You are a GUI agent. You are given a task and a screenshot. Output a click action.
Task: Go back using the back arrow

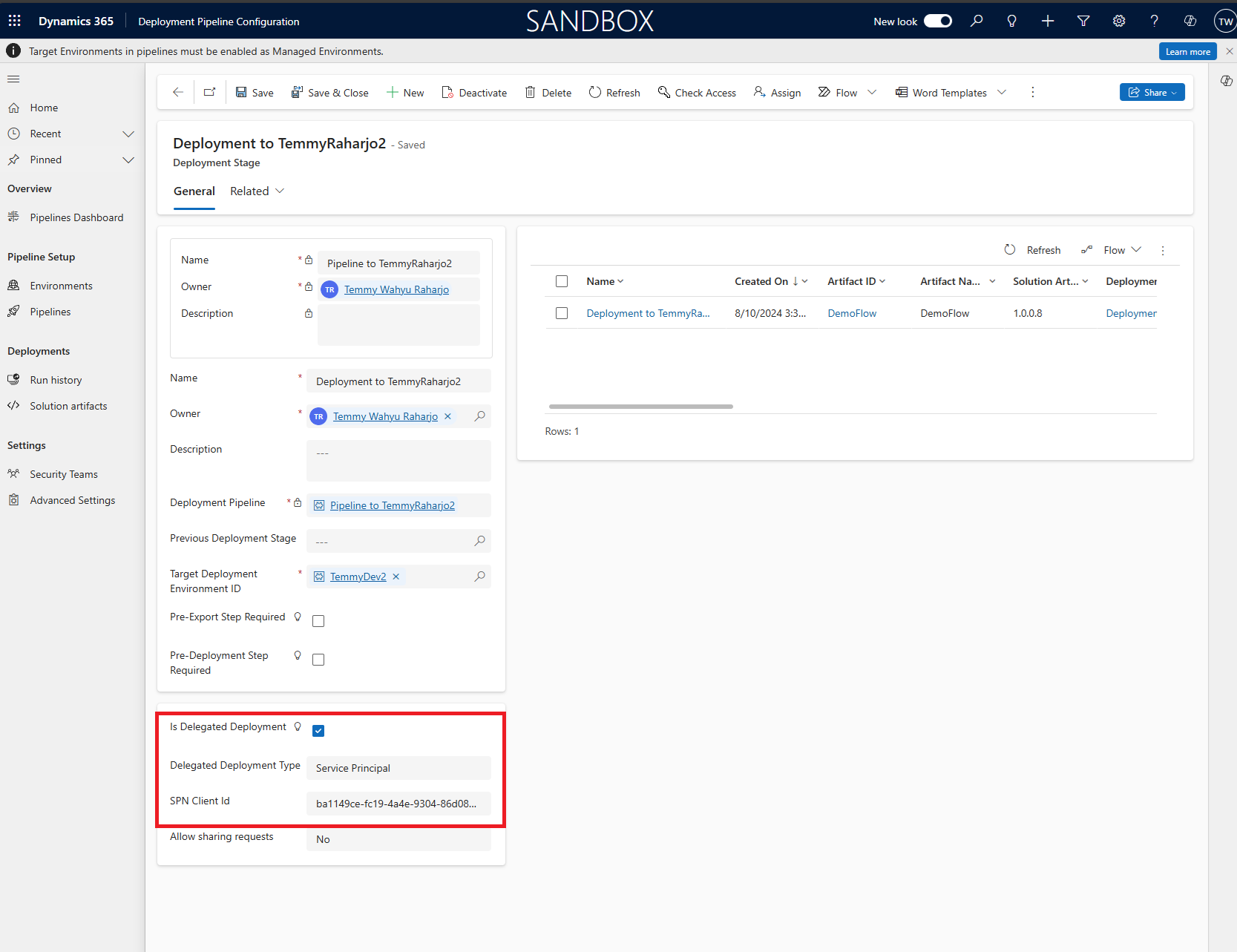tap(178, 92)
